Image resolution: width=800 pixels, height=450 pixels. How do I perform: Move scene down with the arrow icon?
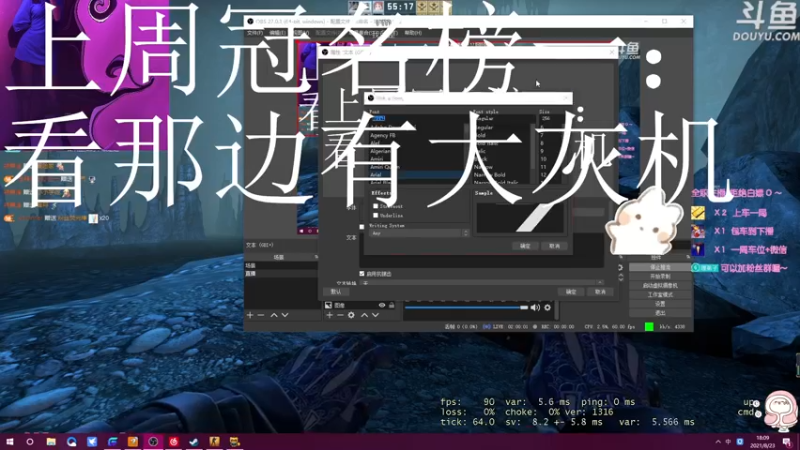[x=285, y=315]
